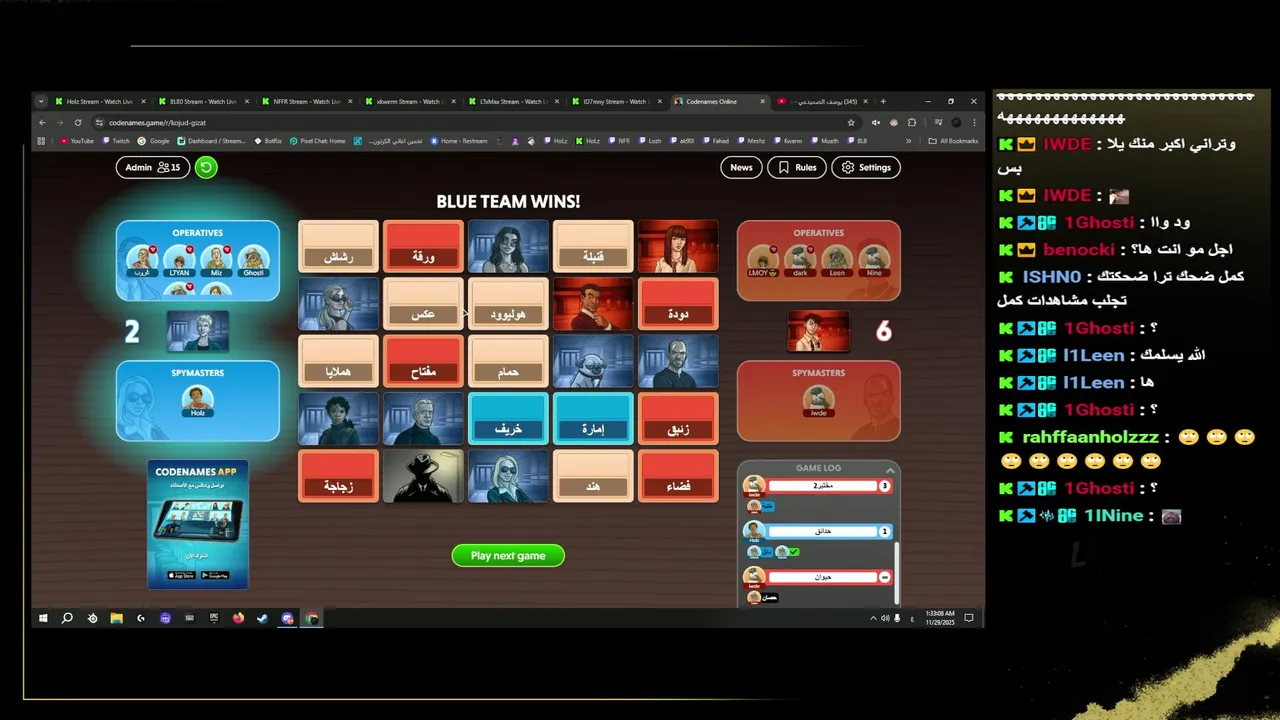The image size is (1280, 720).
Task: Switch to the Holz Stream browser tab
Action: 98,101
